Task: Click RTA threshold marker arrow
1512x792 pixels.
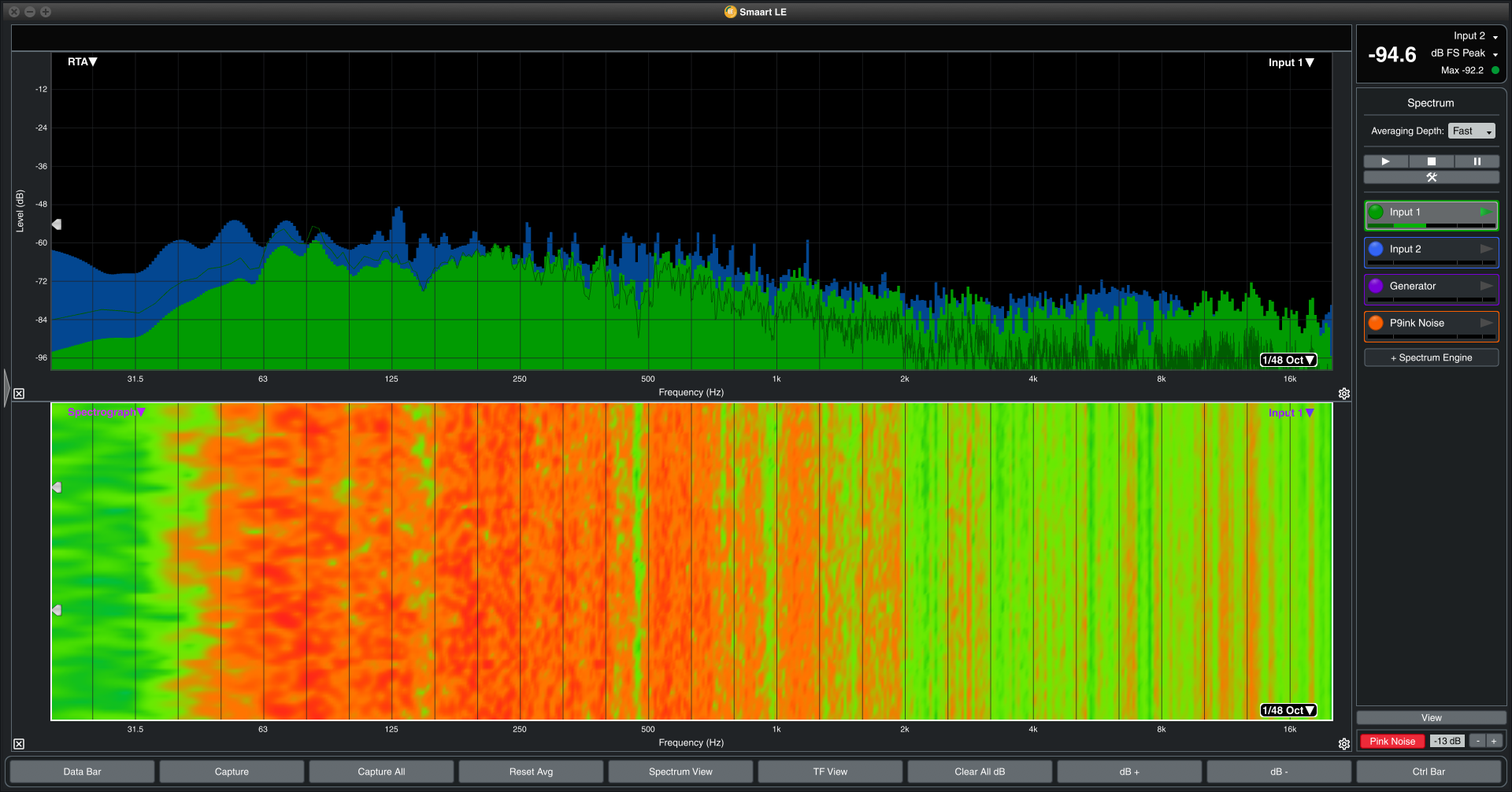Action: [x=57, y=224]
